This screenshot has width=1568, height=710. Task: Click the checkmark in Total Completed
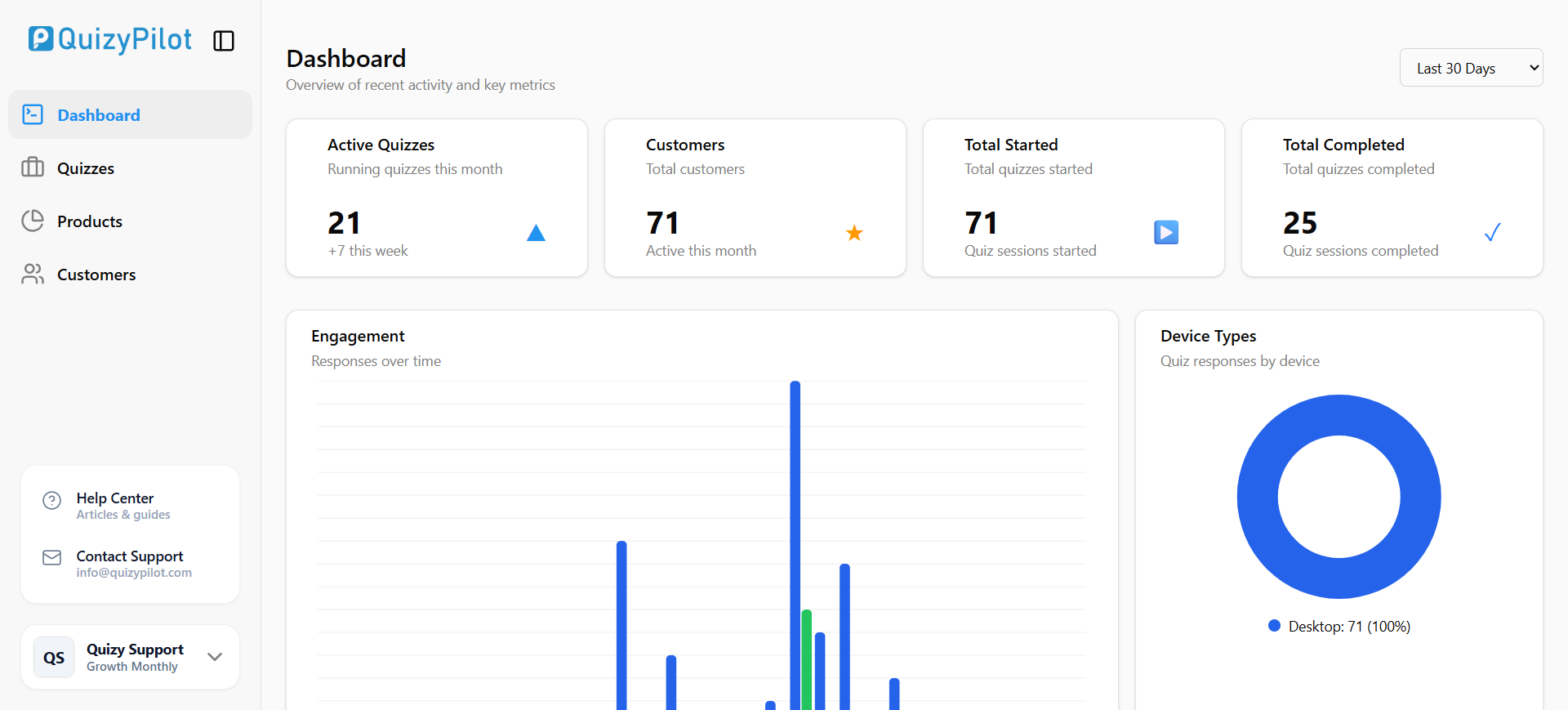pyautogui.click(x=1492, y=233)
